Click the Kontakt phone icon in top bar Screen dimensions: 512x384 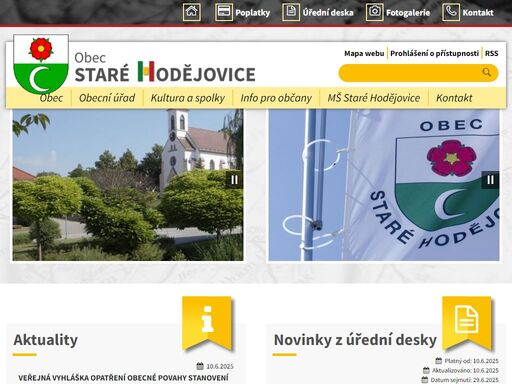pos(451,12)
